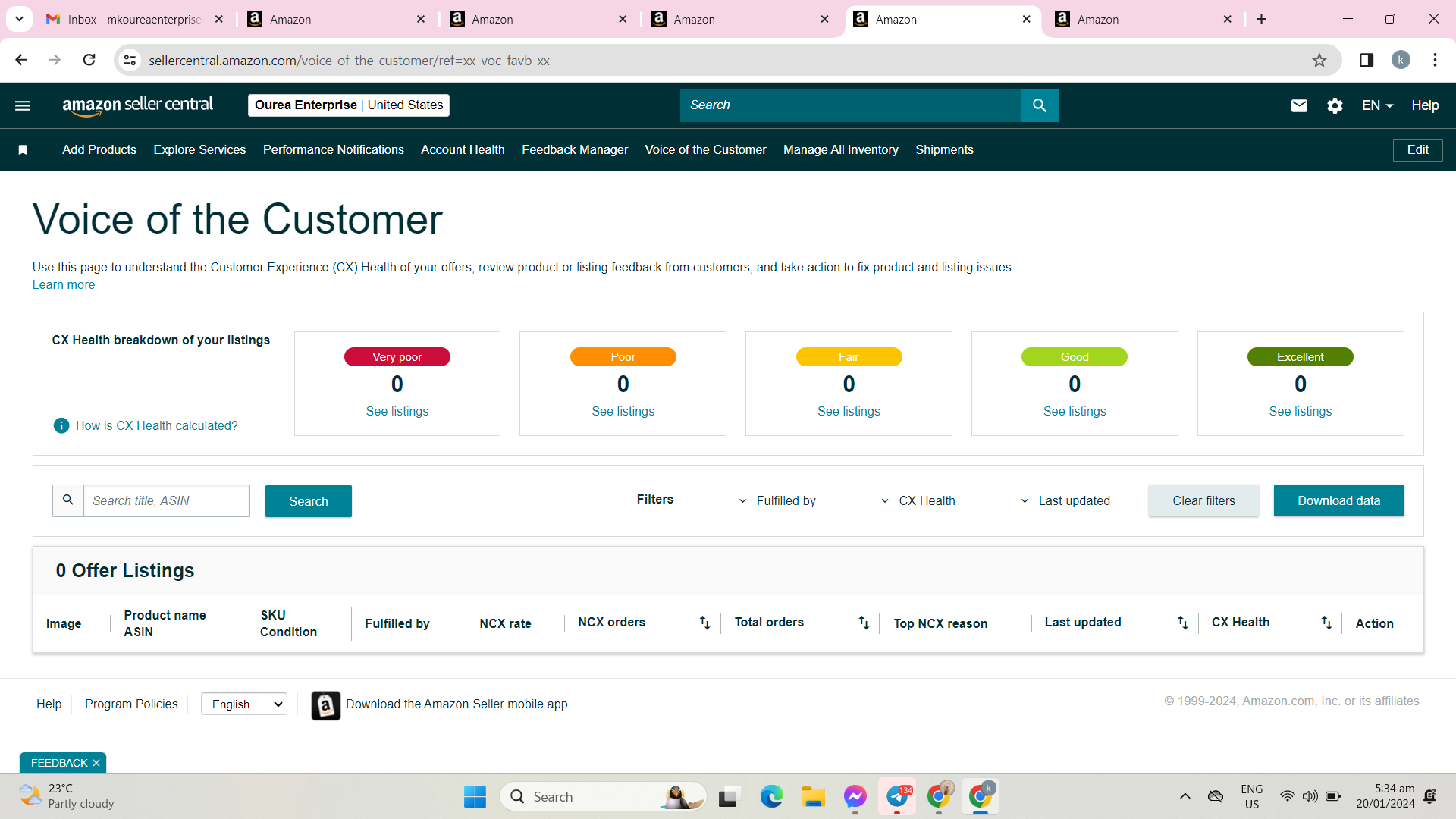Screen dimensions: 1456x819
Task: View site information icon in address bar
Action: click(x=130, y=61)
